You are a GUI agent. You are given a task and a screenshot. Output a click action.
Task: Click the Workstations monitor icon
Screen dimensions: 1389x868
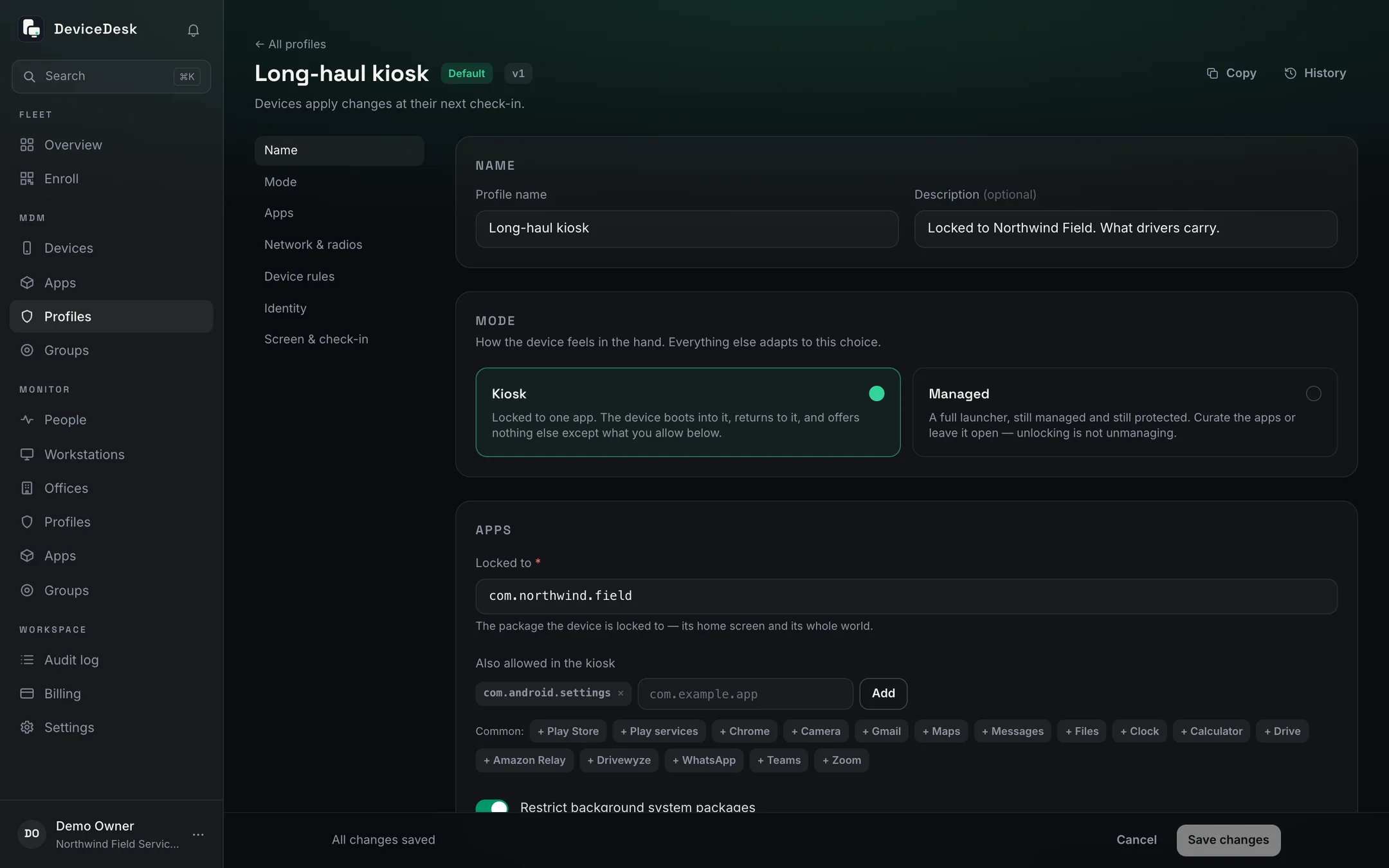point(27,455)
